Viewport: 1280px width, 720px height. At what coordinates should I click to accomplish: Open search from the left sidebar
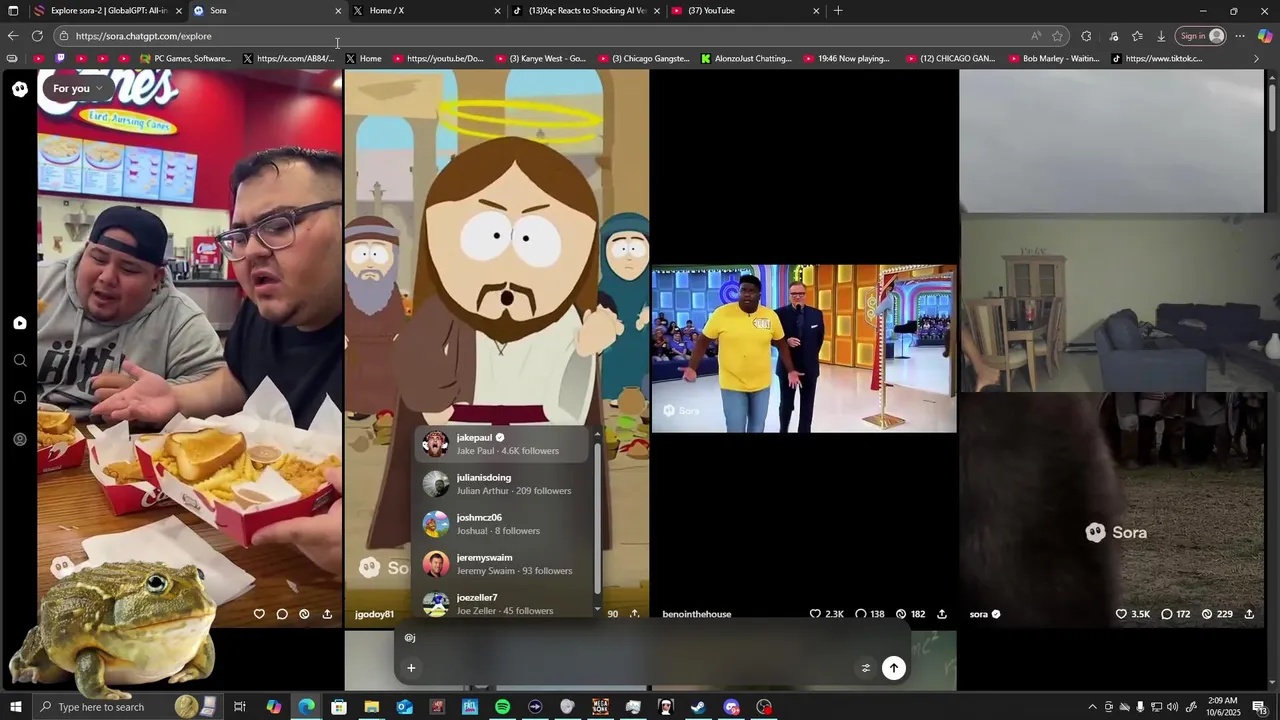tap(20, 360)
